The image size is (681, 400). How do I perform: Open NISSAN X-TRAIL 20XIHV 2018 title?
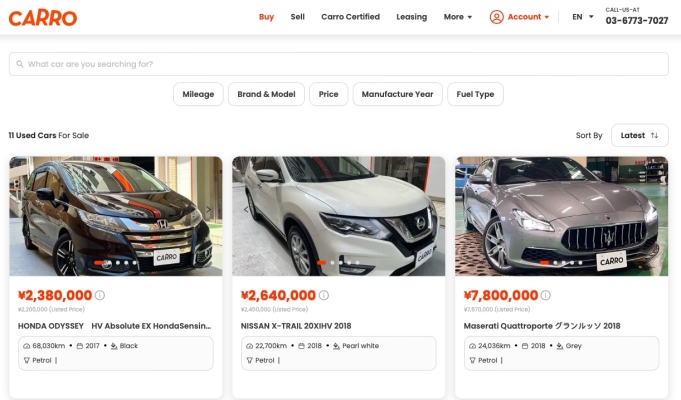click(x=296, y=326)
